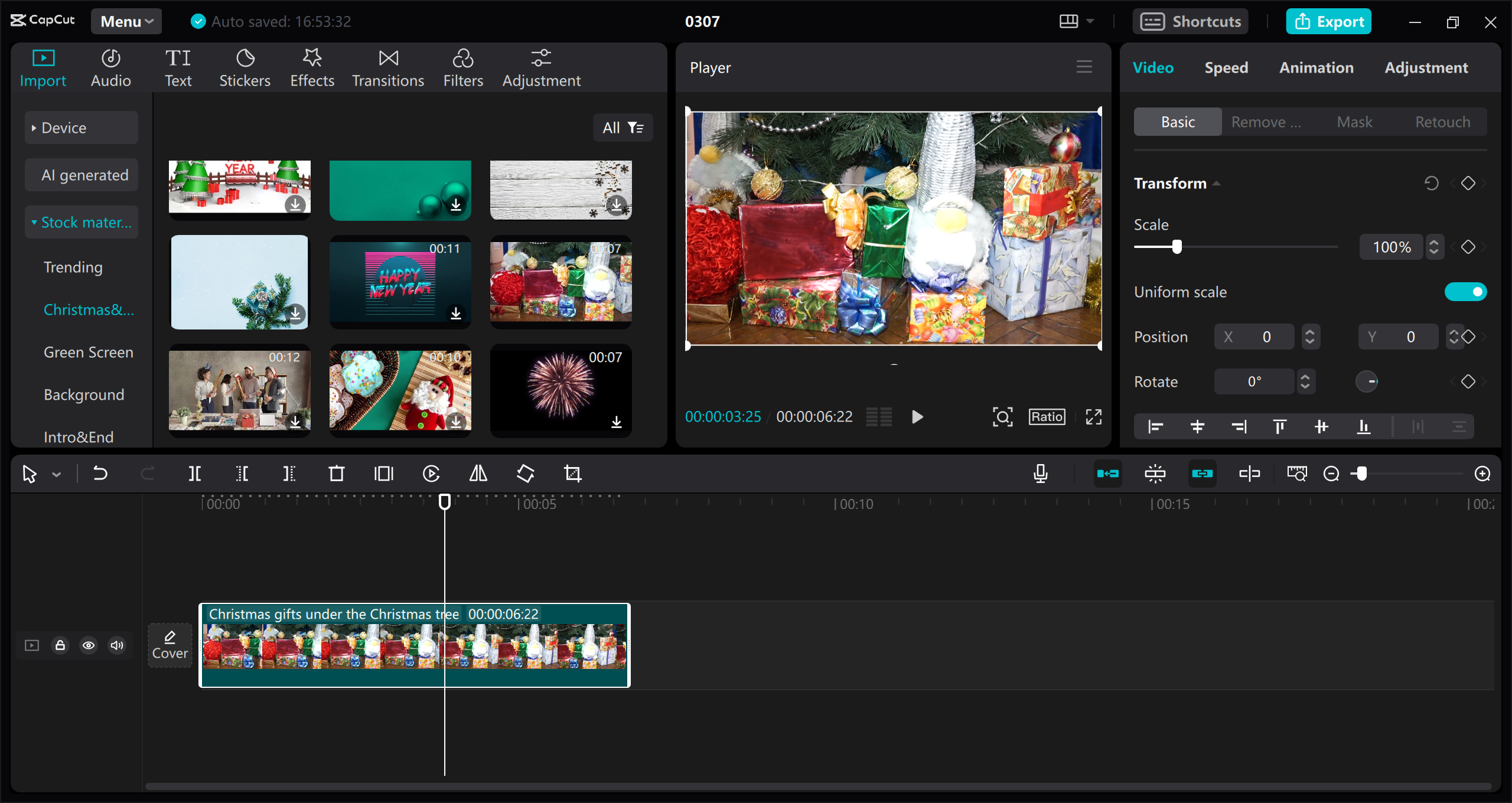Image resolution: width=1512 pixels, height=803 pixels.
Task: Click the Mirror (flip) tool
Action: [477, 473]
